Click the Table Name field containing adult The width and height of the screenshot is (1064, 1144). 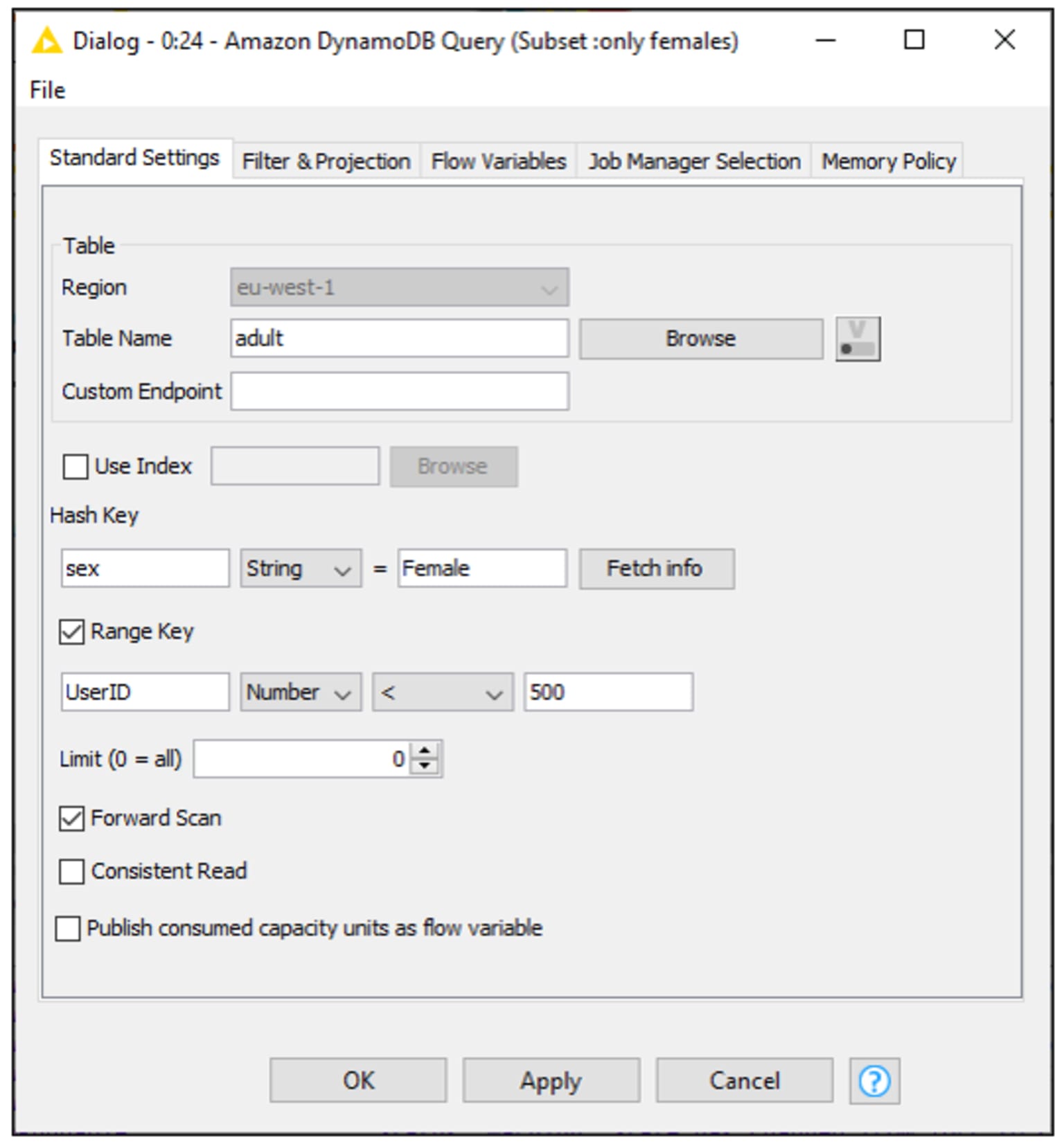[400, 339]
